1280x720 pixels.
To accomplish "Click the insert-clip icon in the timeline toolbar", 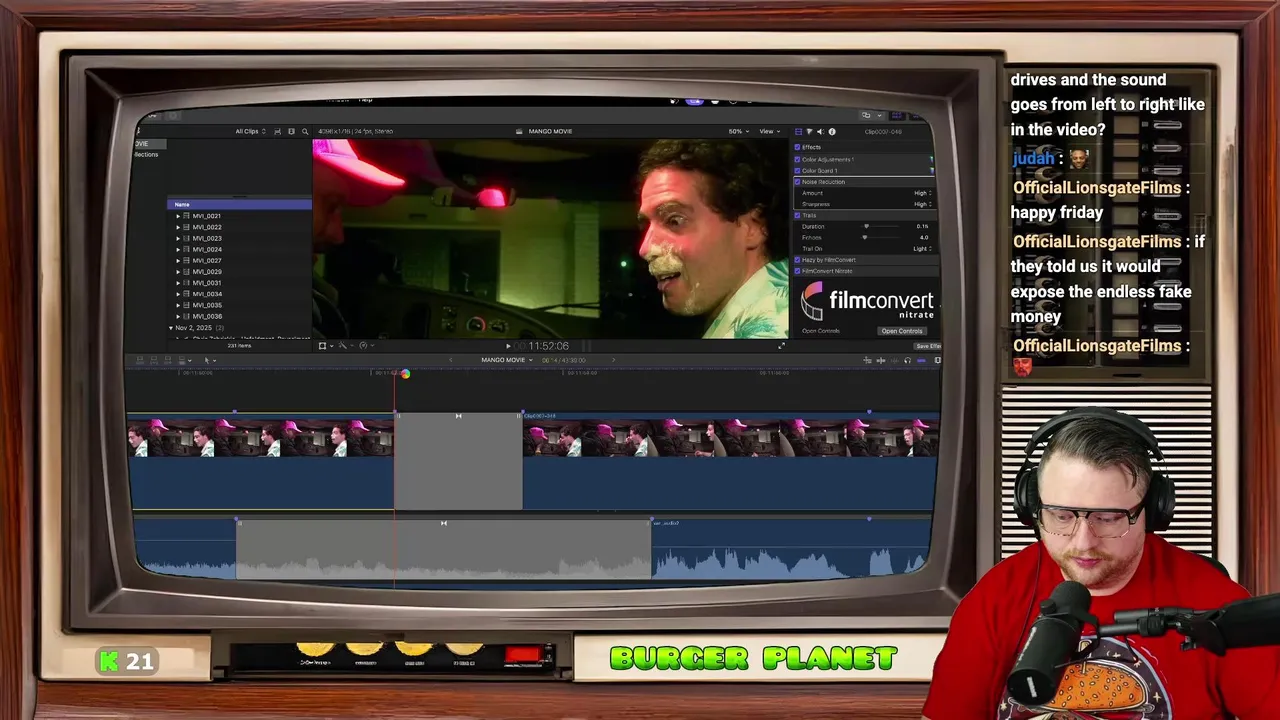I will 154,360.
